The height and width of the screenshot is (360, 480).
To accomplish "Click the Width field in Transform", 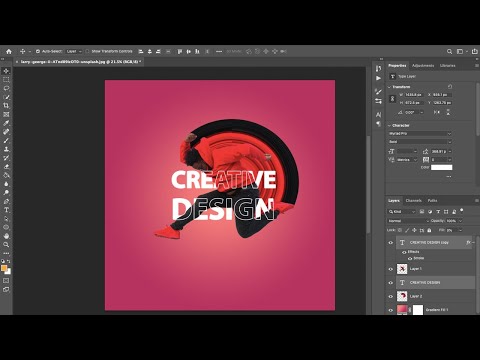I will 414,95.
